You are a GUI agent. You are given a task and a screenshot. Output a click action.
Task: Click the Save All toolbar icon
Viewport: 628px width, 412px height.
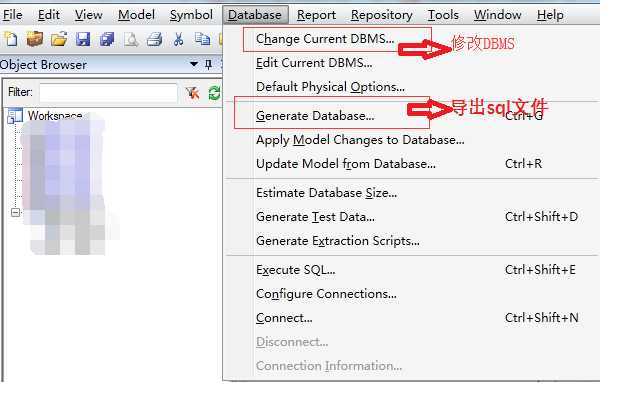(x=107, y=39)
